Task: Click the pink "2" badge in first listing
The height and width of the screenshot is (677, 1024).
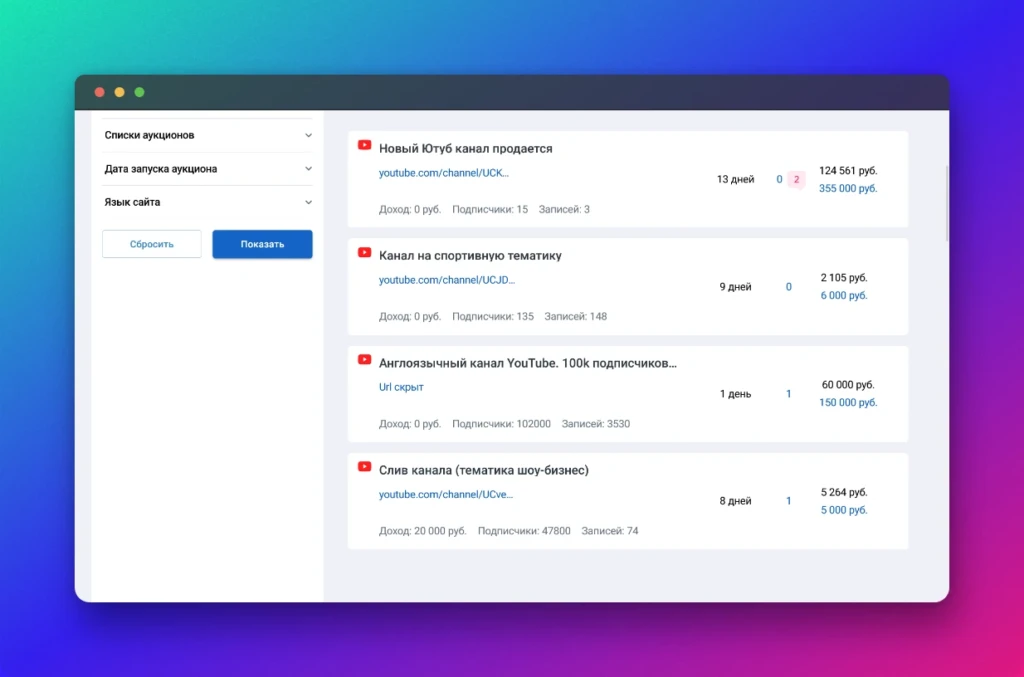Action: coord(796,179)
